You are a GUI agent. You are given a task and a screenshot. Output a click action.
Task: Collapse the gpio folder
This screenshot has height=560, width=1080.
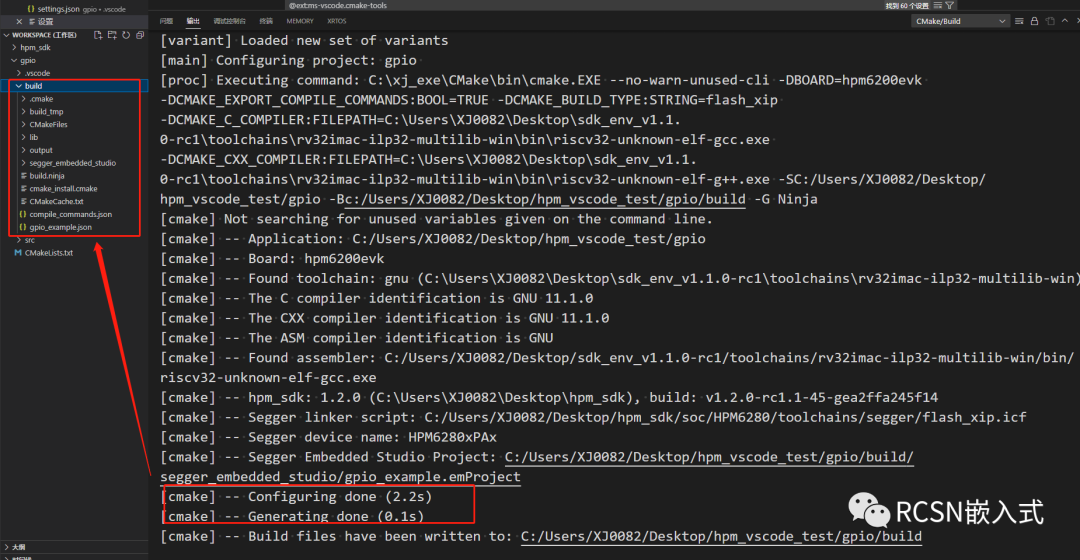(28, 61)
